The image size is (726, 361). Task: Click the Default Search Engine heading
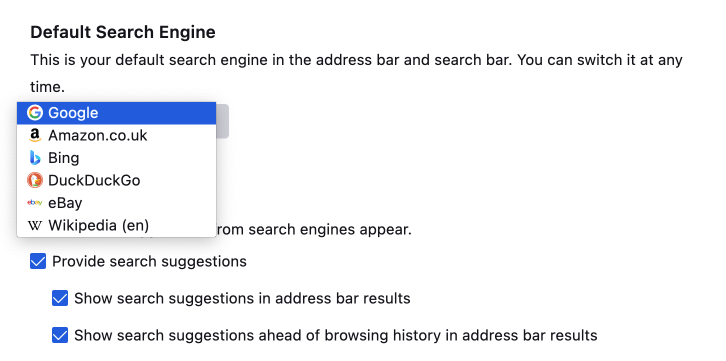pyautogui.click(x=123, y=32)
